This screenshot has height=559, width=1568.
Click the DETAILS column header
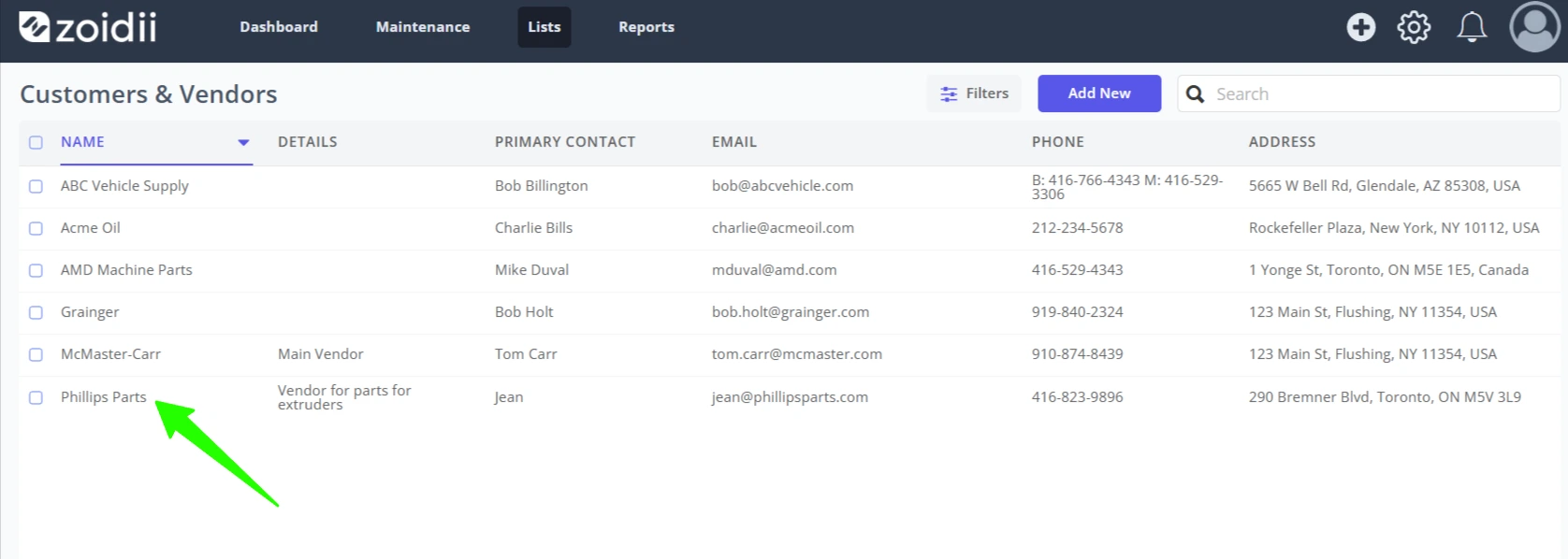(308, 142)
